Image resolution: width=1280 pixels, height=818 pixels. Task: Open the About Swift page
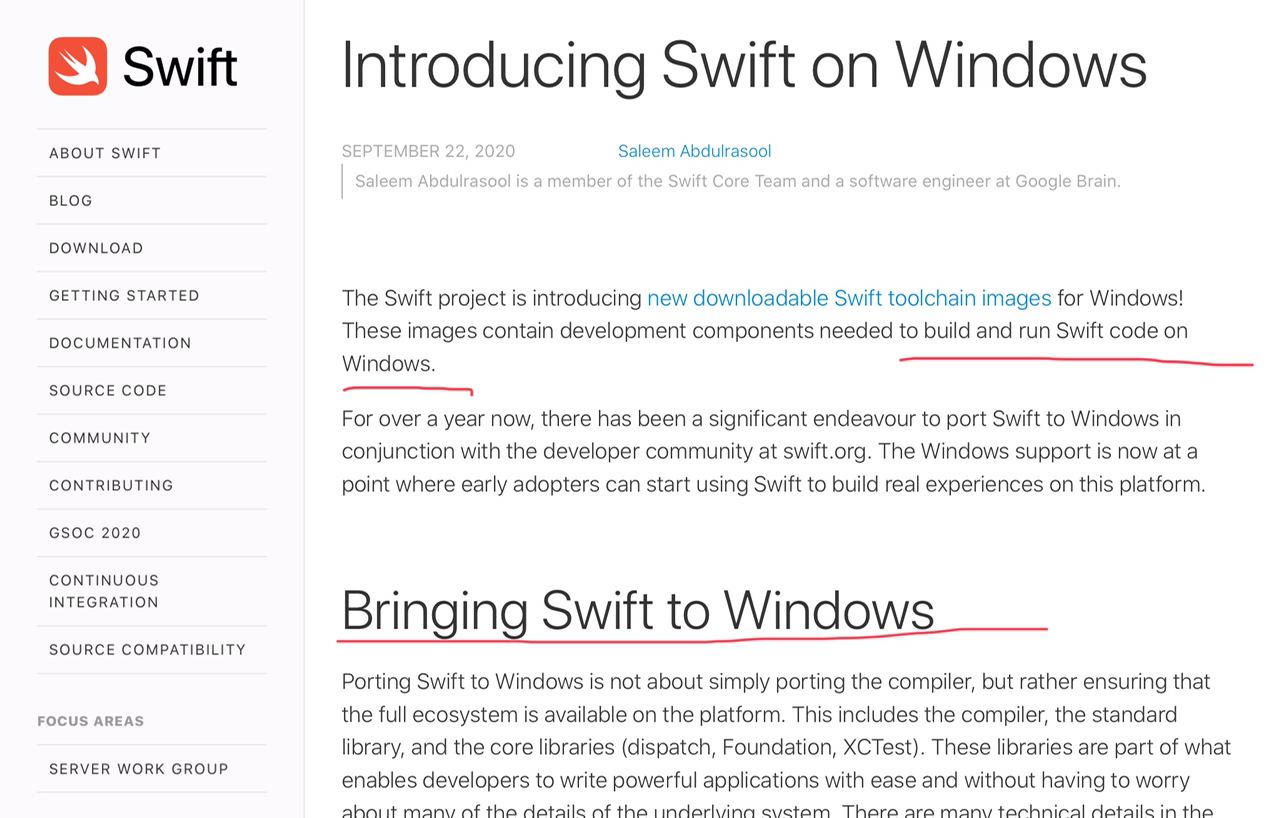(105, 153)
